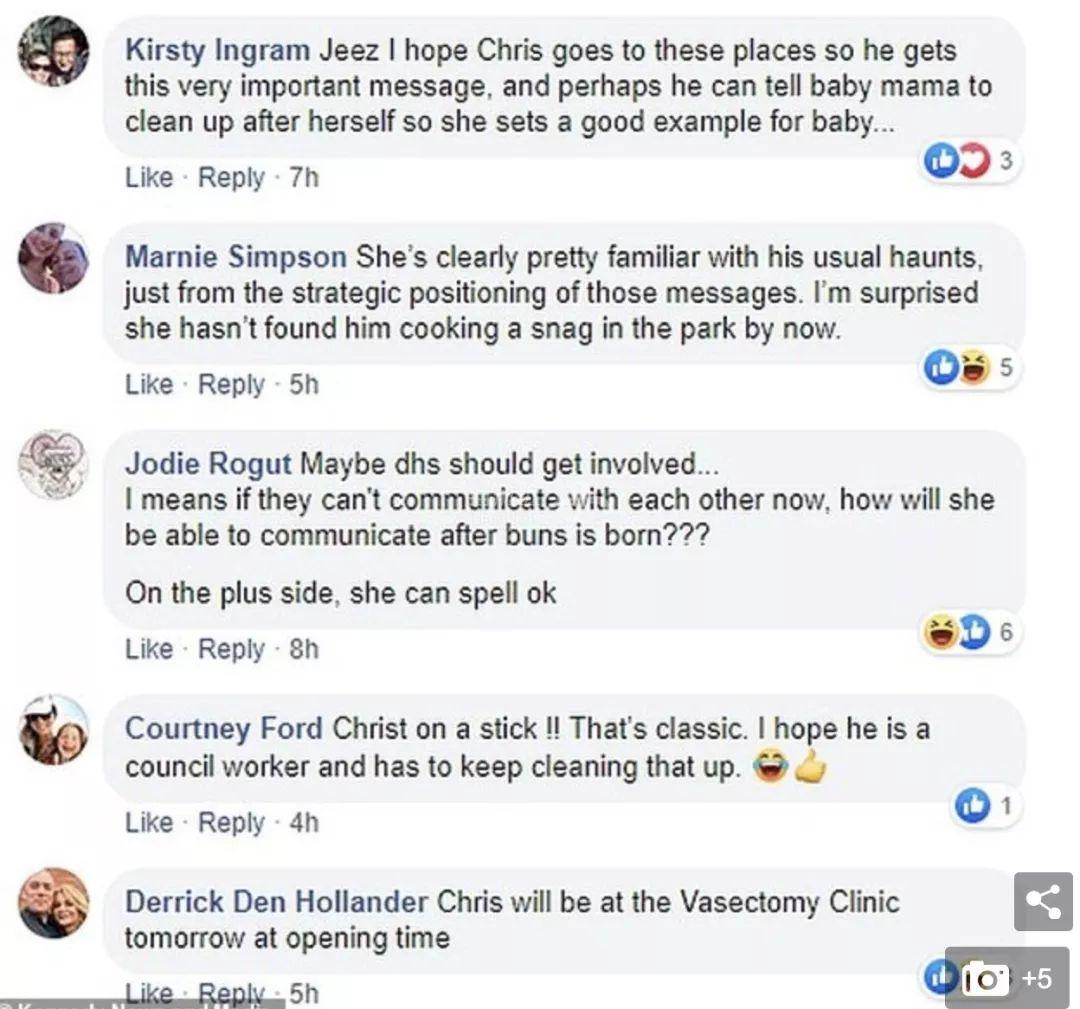Open Courtney Ford's profile photo
Screen dimensions: 1080x1009
54,730
